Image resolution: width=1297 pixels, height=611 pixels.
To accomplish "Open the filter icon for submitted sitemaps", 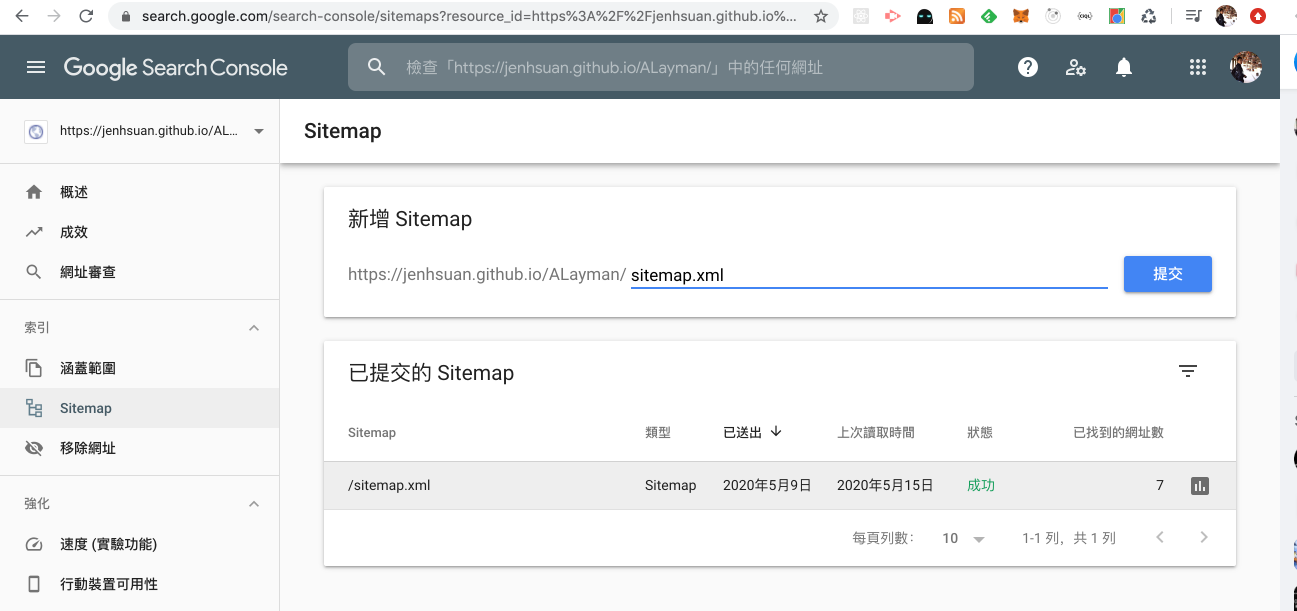I will [x=1188, y=371].
